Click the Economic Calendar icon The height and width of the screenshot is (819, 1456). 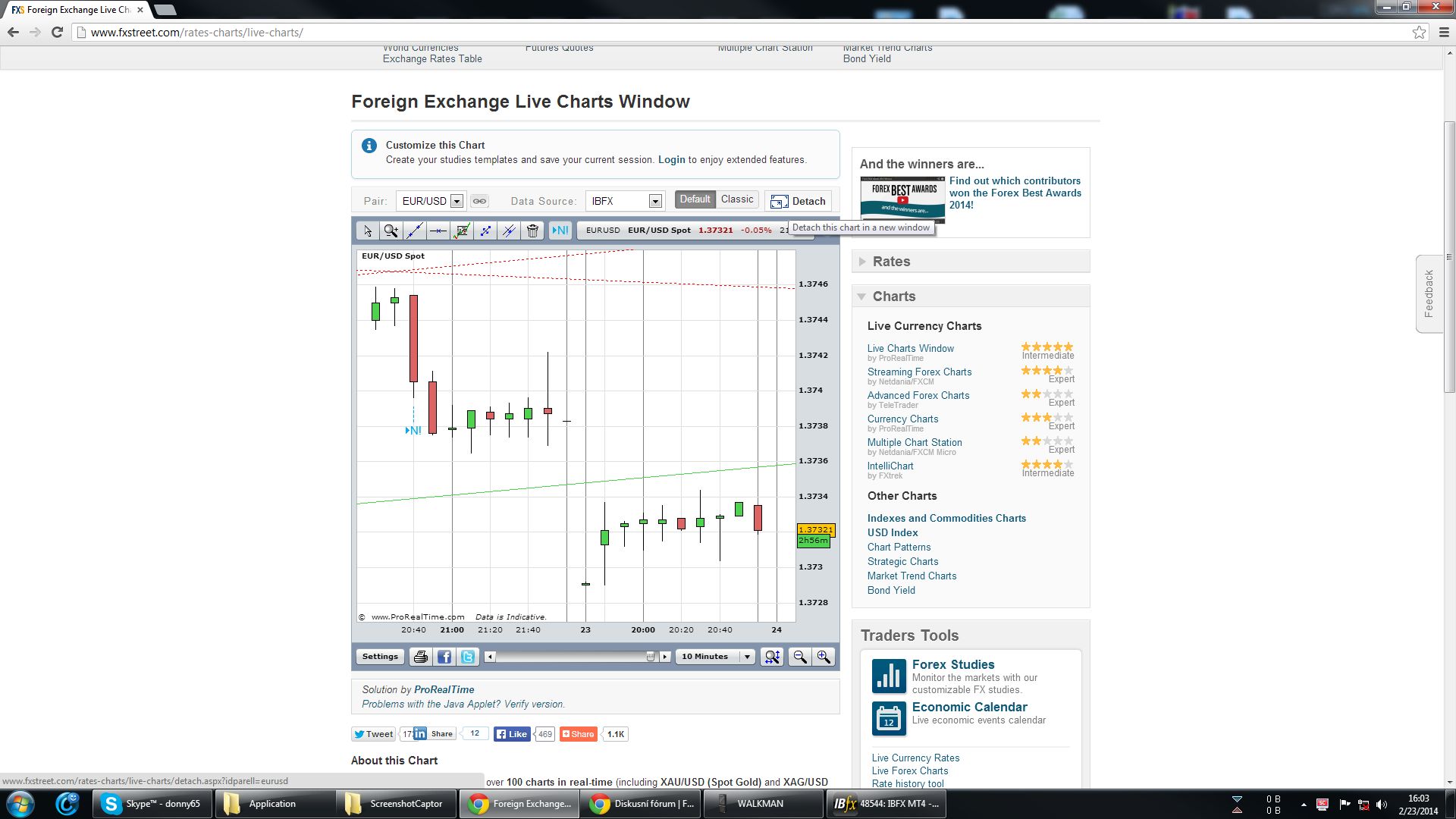[889, 719]
